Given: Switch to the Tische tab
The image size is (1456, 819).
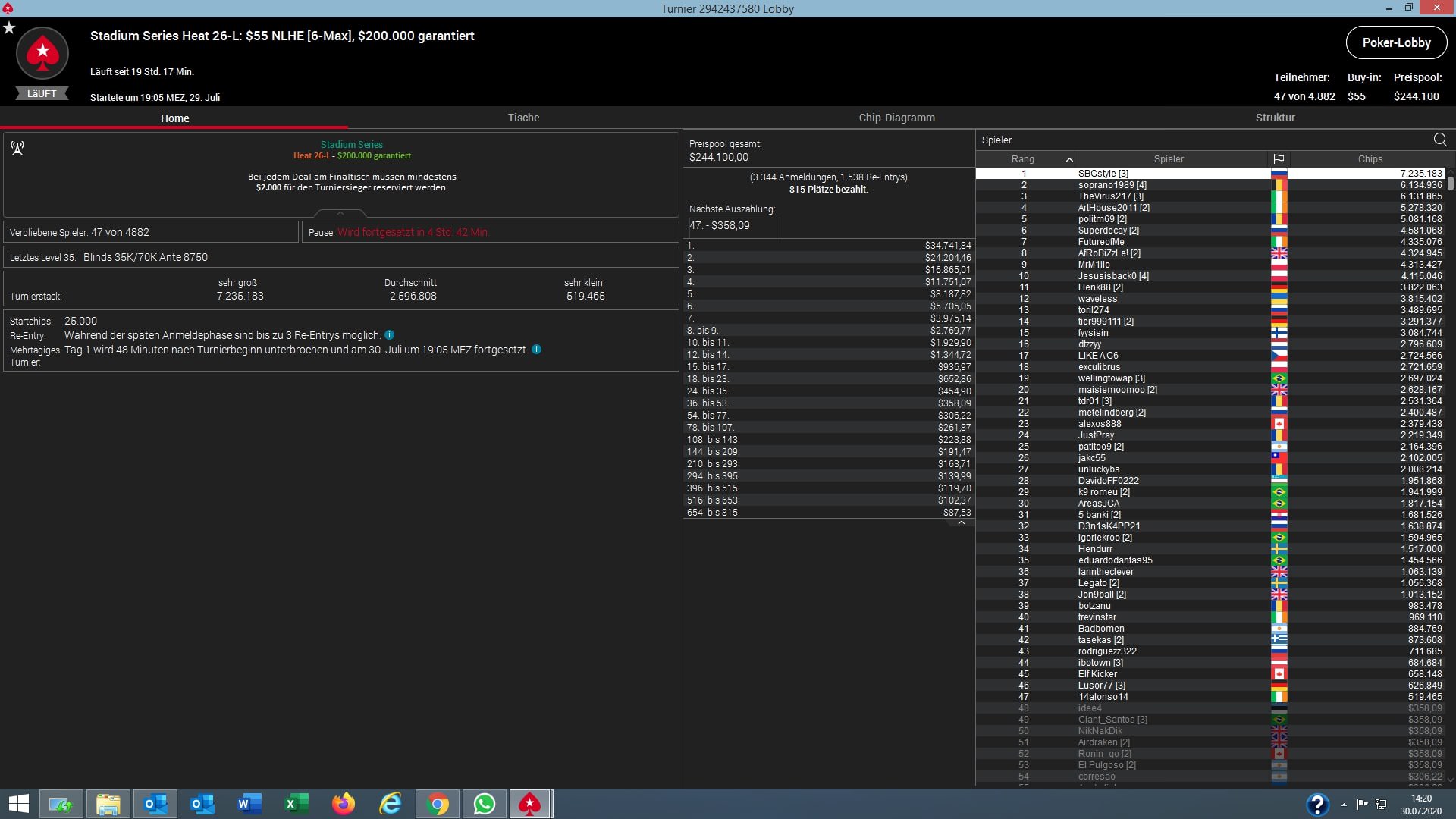Looking at the screenshot, I should (x=523, y=118).
